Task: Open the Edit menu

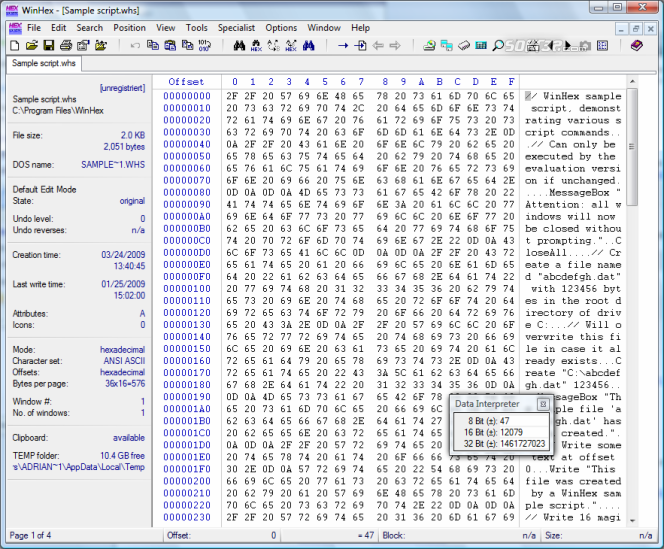Action: 58,28
